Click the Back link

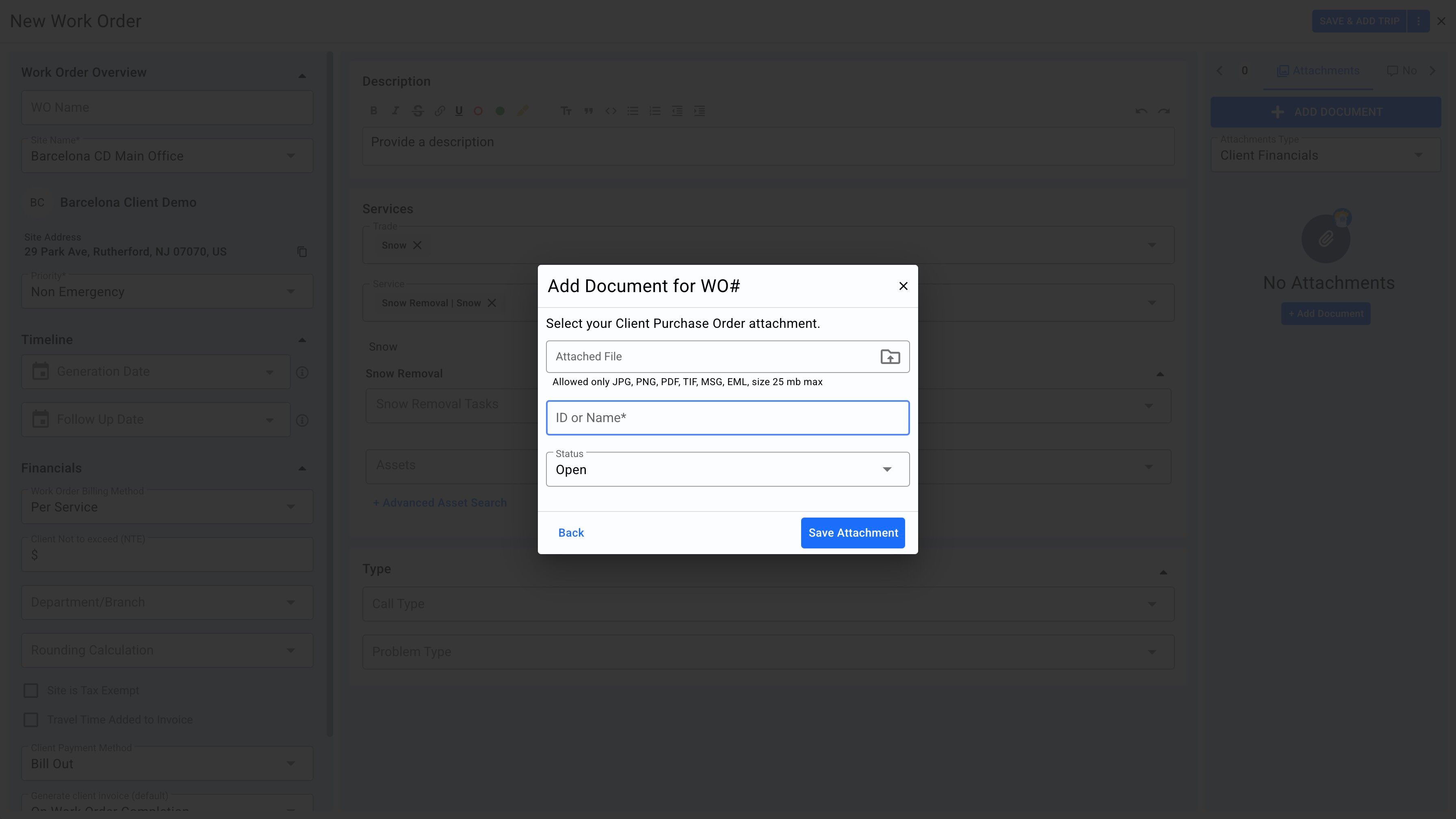click(x=571, y=533)
